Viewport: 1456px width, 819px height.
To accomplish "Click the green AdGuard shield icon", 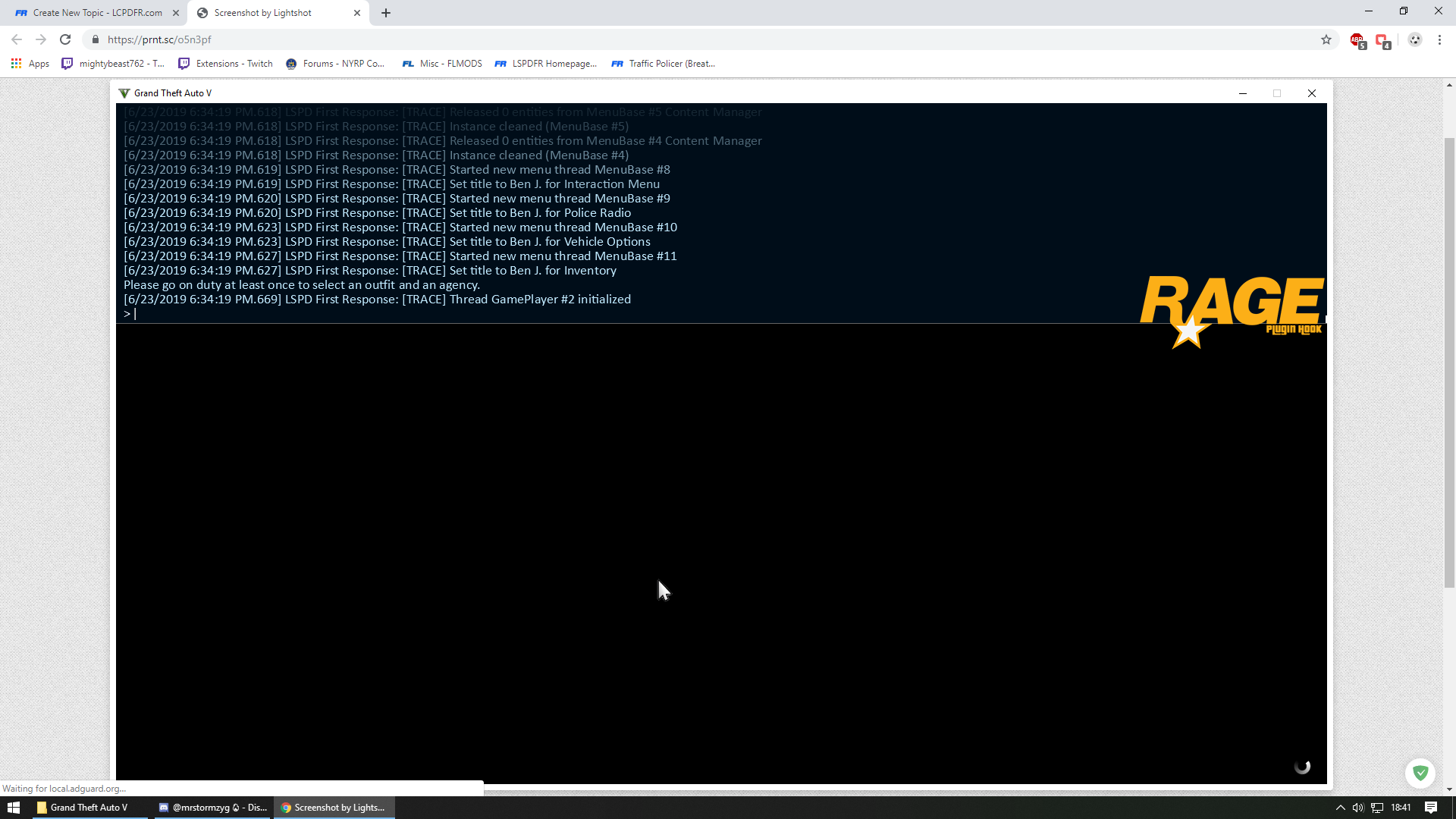I will click(x=1420, y=773).
